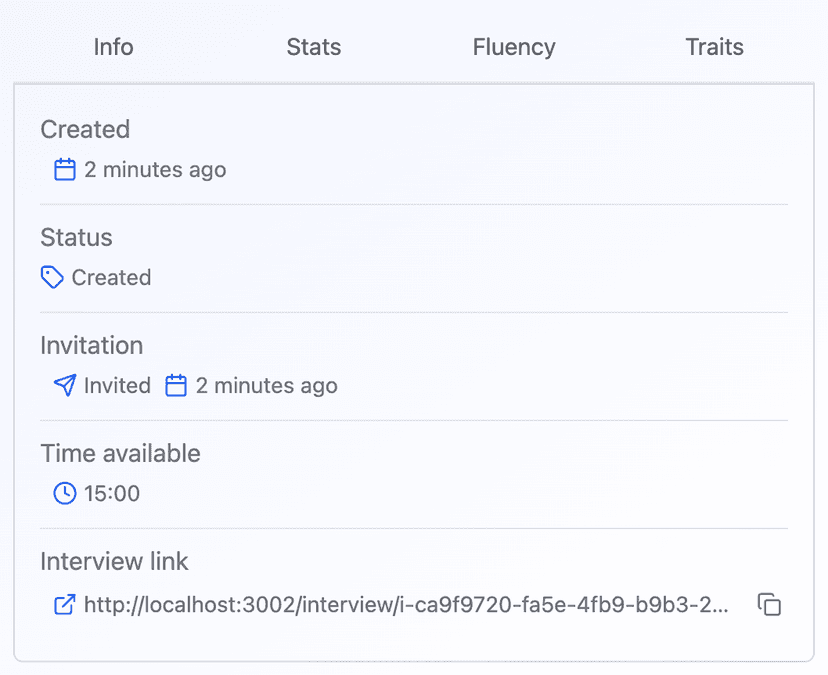Image resolution: width=828 pixels, height=675 pixels.
Task: Switch to the Info tab
Action: (113, 47)
